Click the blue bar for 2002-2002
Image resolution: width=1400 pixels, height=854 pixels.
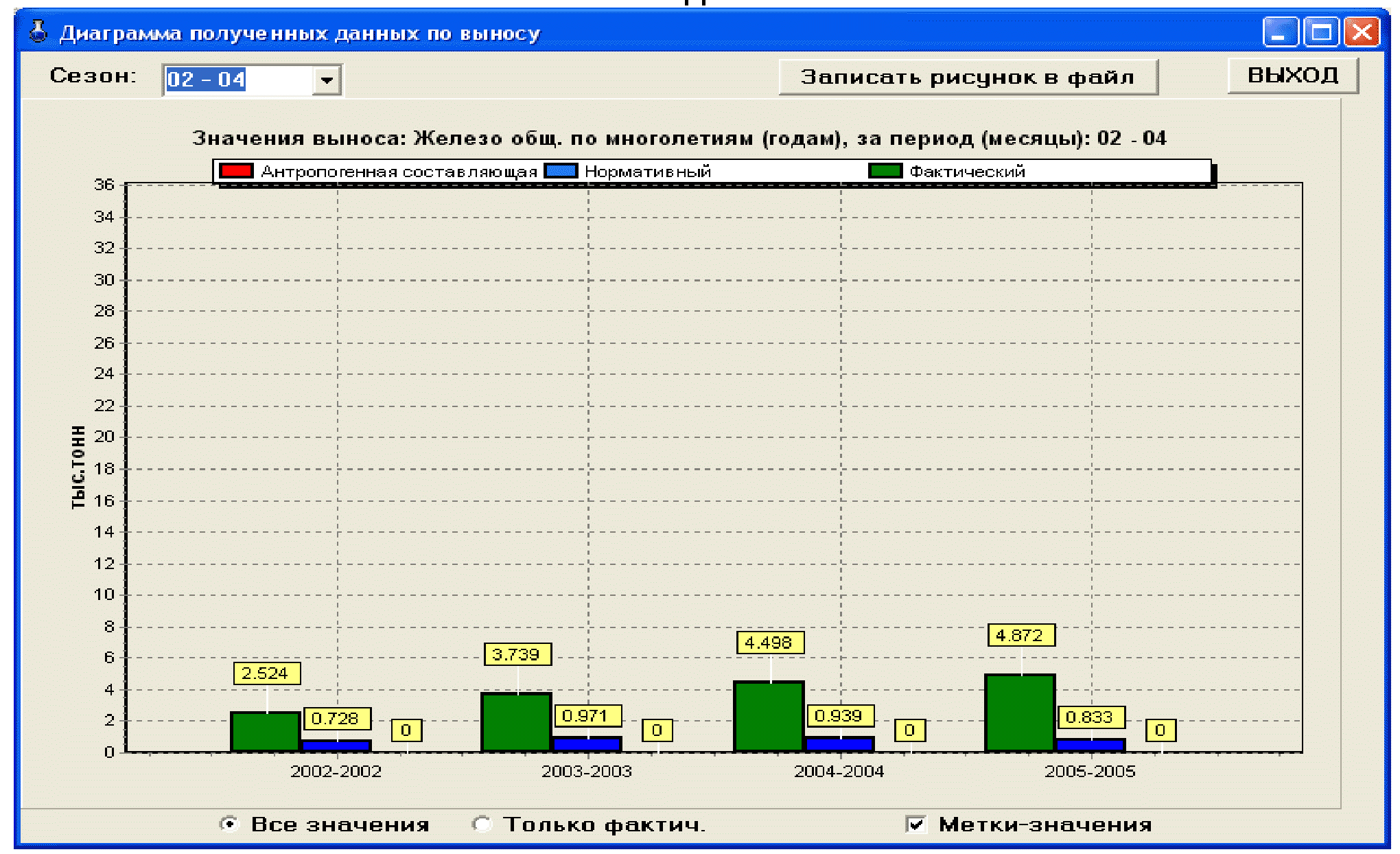click(x=336, y=746)
